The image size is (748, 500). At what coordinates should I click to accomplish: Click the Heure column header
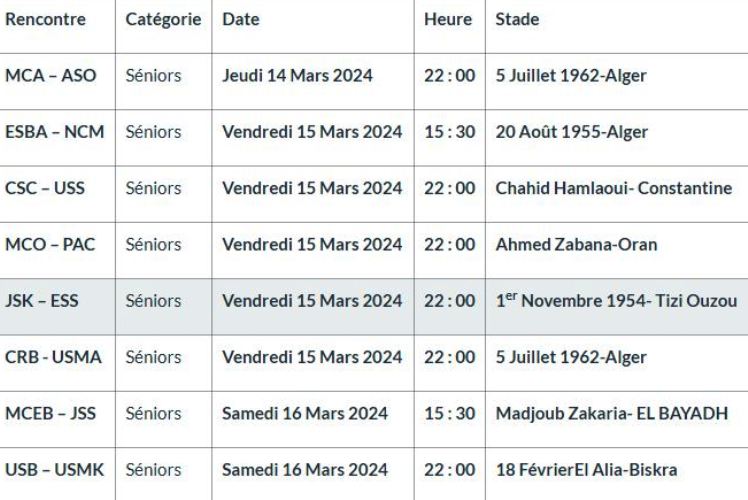pos(448,20)
